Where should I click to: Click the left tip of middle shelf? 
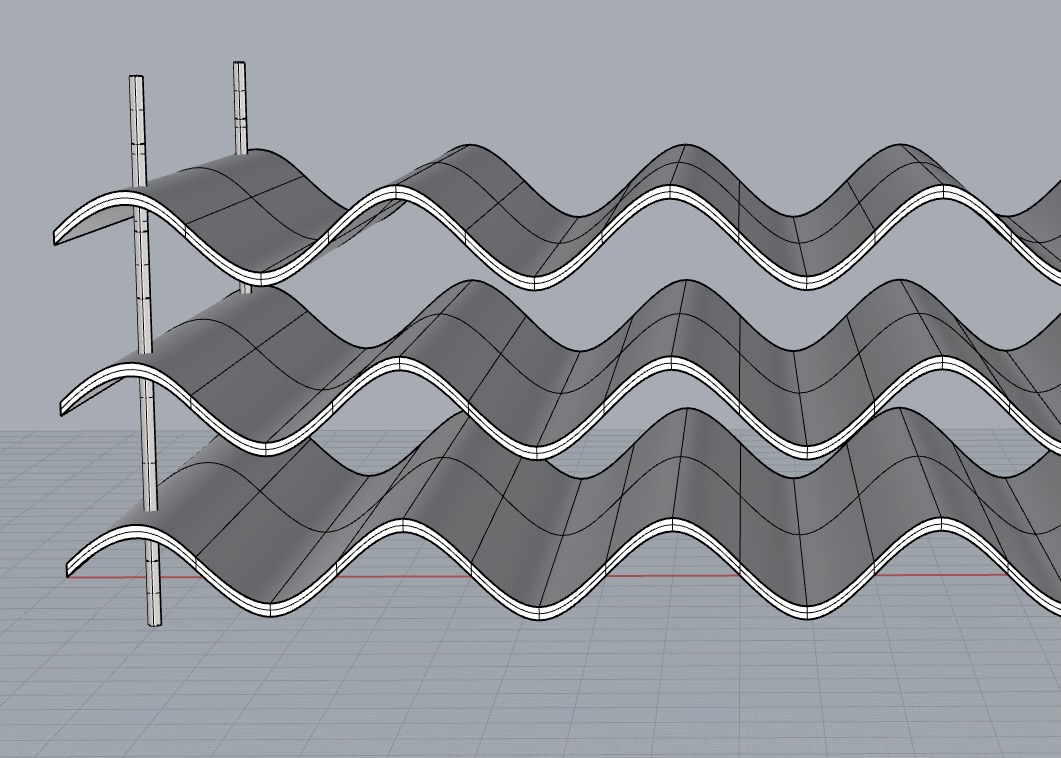pyautogui.click(x=64, y=406)
